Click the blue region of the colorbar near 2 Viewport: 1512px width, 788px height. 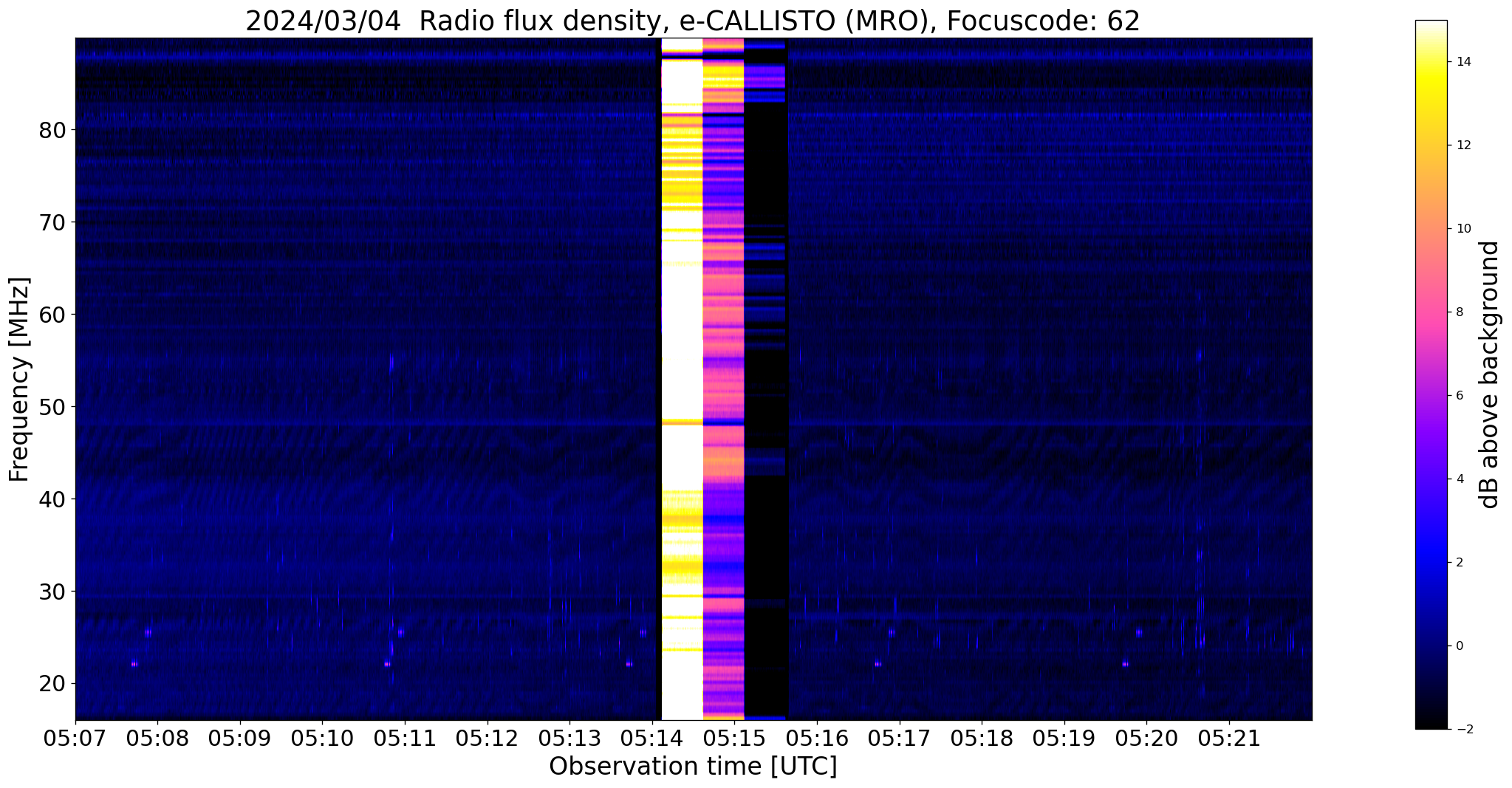pyautogui.click(x=1431, y=563)
